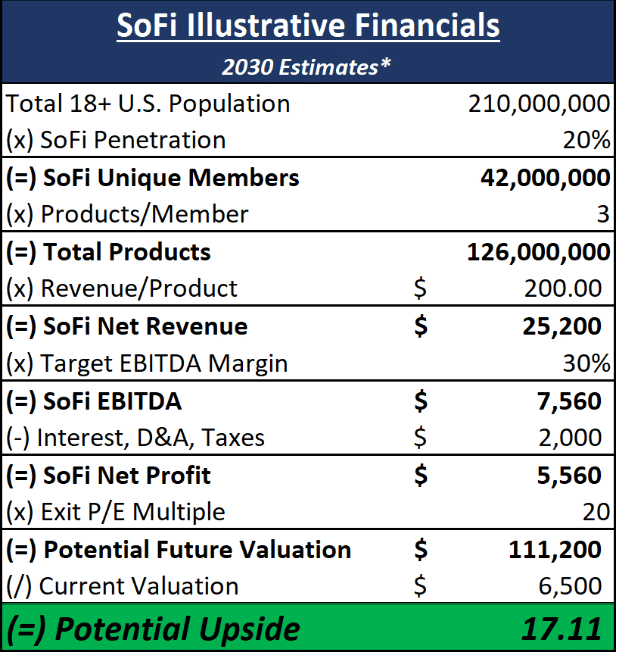Select the 200.00 Revenue/Product value
Viewport: 617px width, 653px height.
pos(563,289)
